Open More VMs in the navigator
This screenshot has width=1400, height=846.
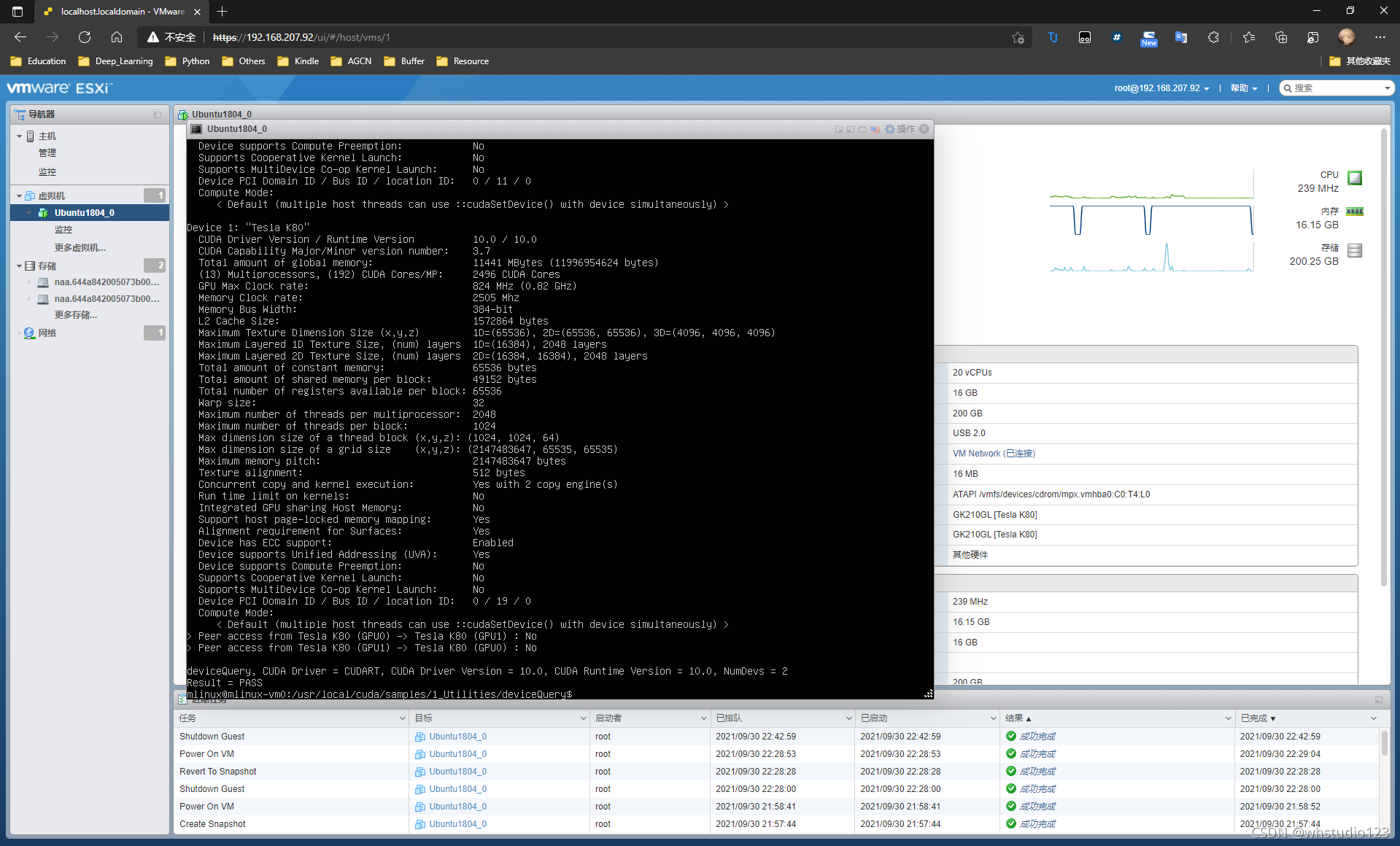pyautogui.click(x=80, y=248)
